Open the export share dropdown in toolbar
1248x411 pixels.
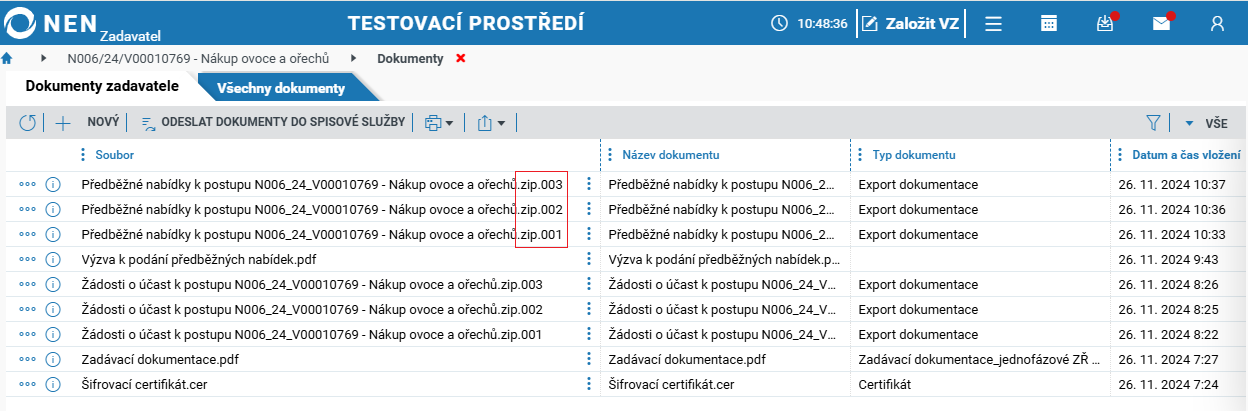491,123
